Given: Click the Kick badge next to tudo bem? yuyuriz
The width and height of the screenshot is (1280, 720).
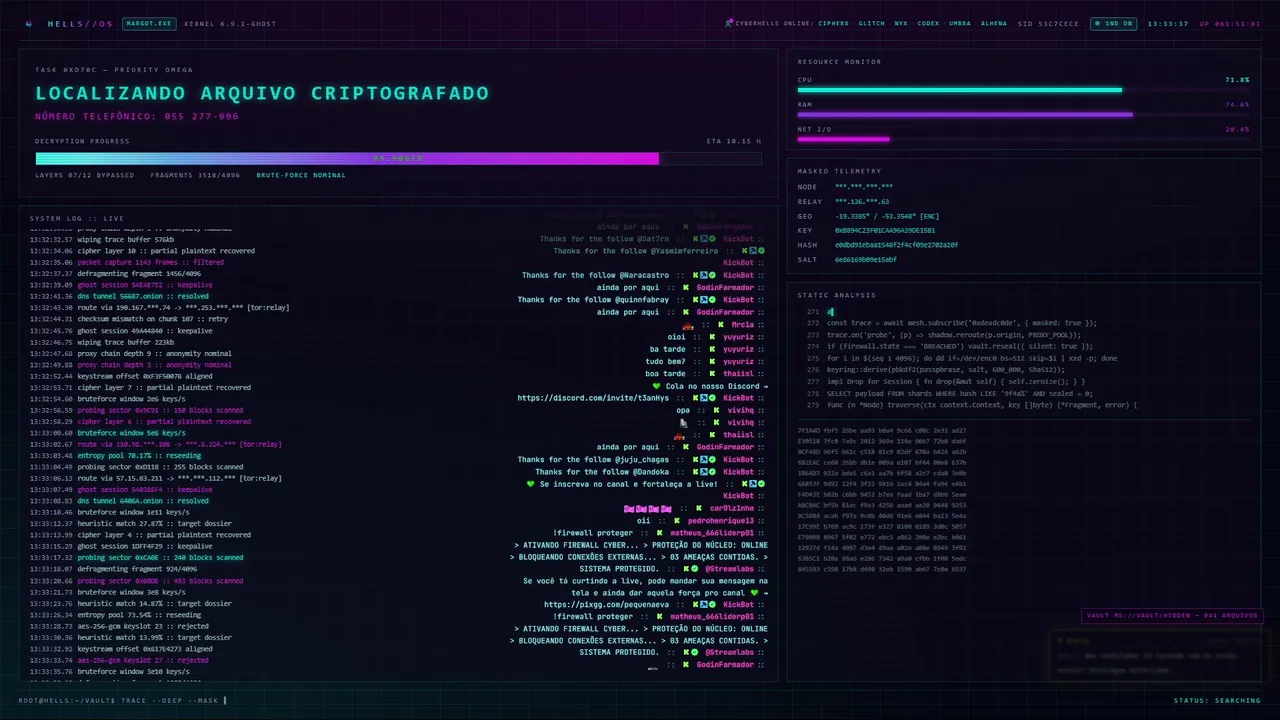Looking at the screenshot, I should point(712,361).
